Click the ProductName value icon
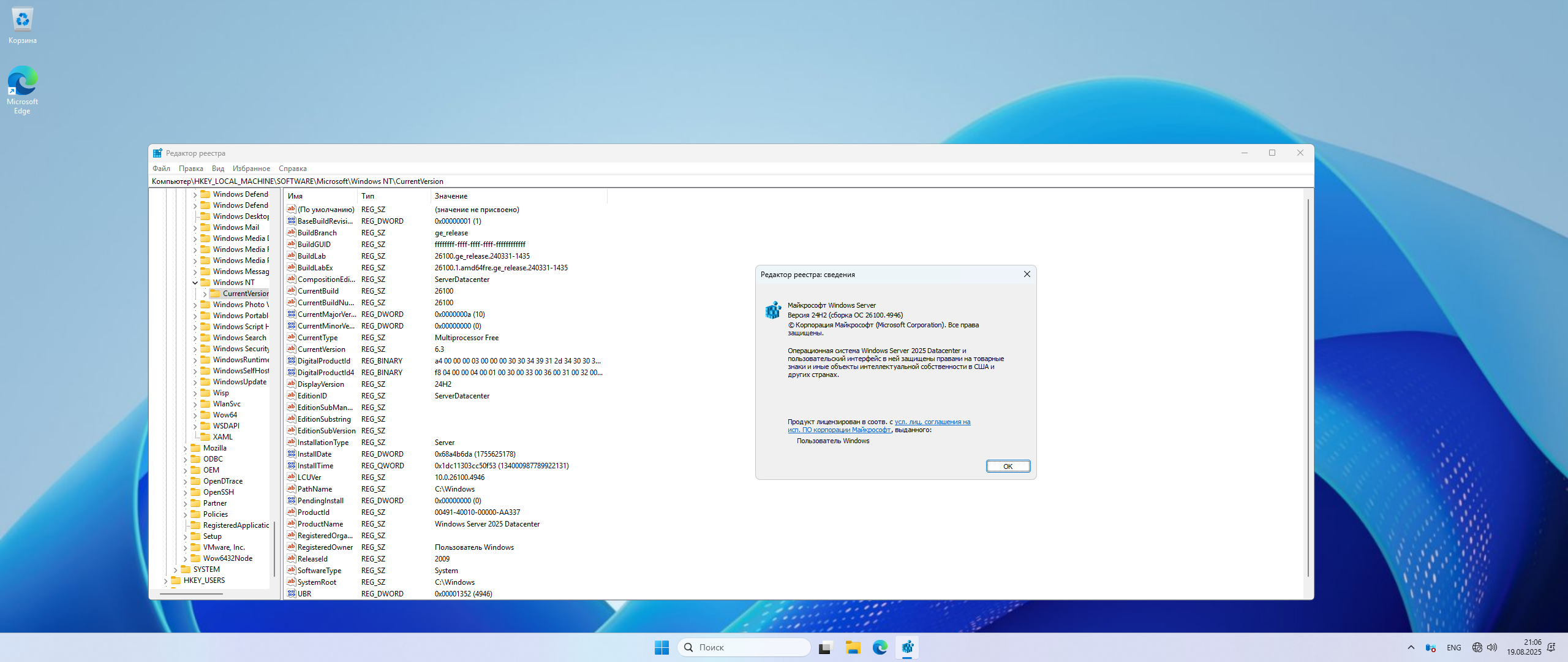 point(292,523)
